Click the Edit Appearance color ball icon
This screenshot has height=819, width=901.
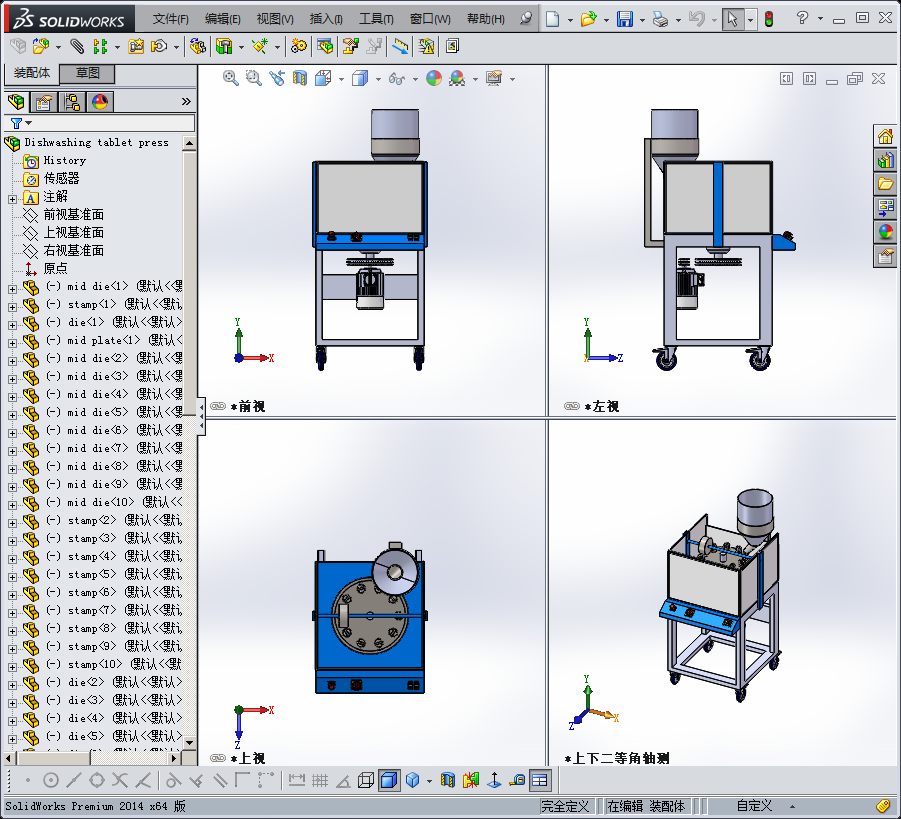coord(434,78)
